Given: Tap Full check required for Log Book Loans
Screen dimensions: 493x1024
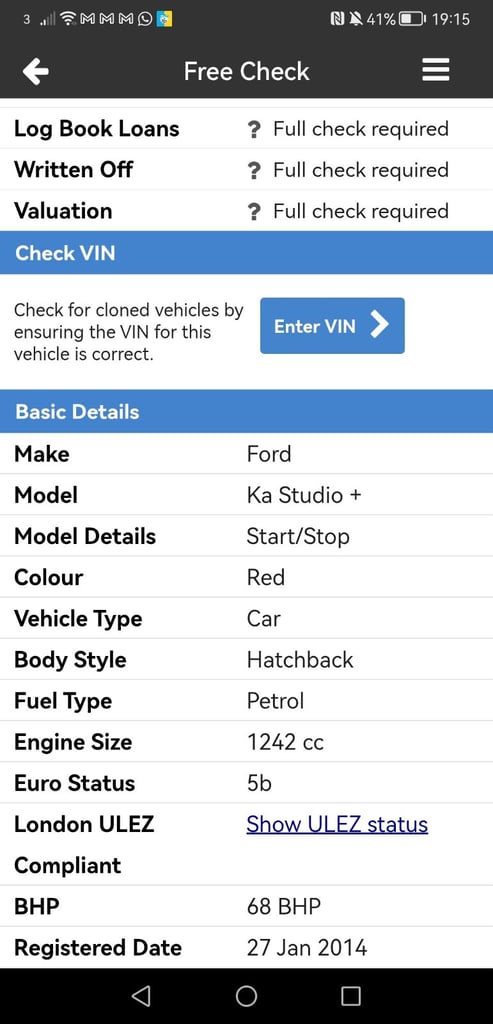Looking at the screenshot, I should (x=360, y=129).
